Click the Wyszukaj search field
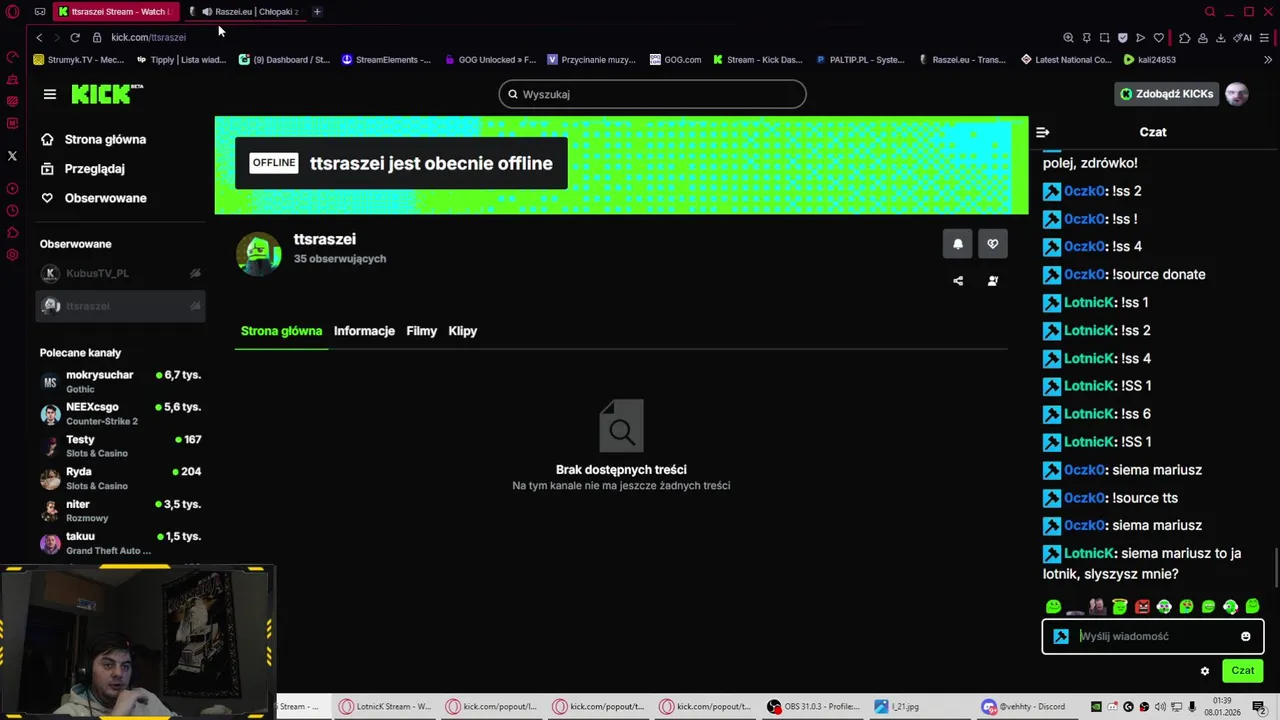The image size is (1280, 720). tap(652, 94)
